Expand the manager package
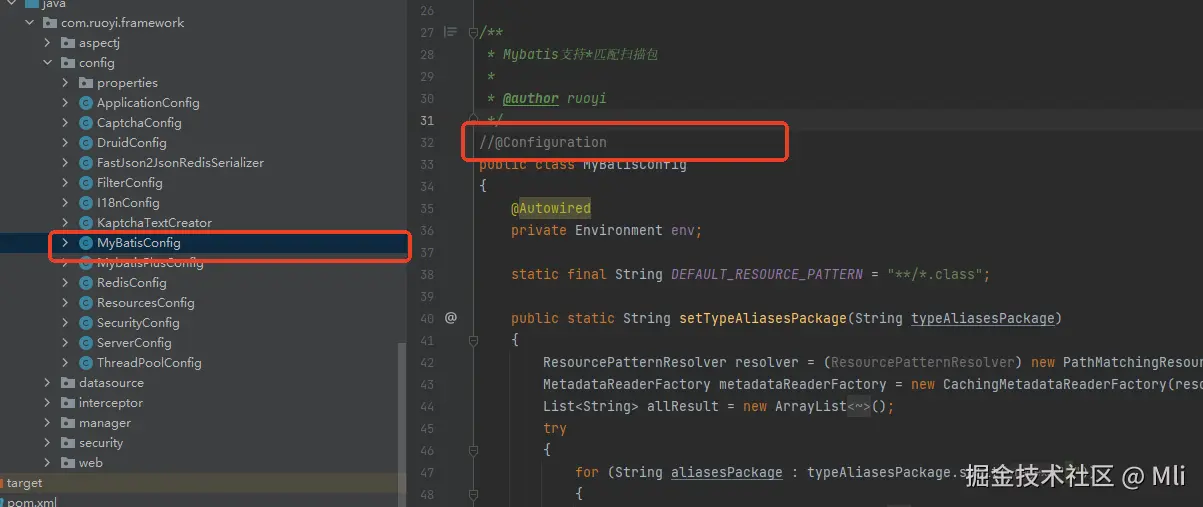 [48, 422]
